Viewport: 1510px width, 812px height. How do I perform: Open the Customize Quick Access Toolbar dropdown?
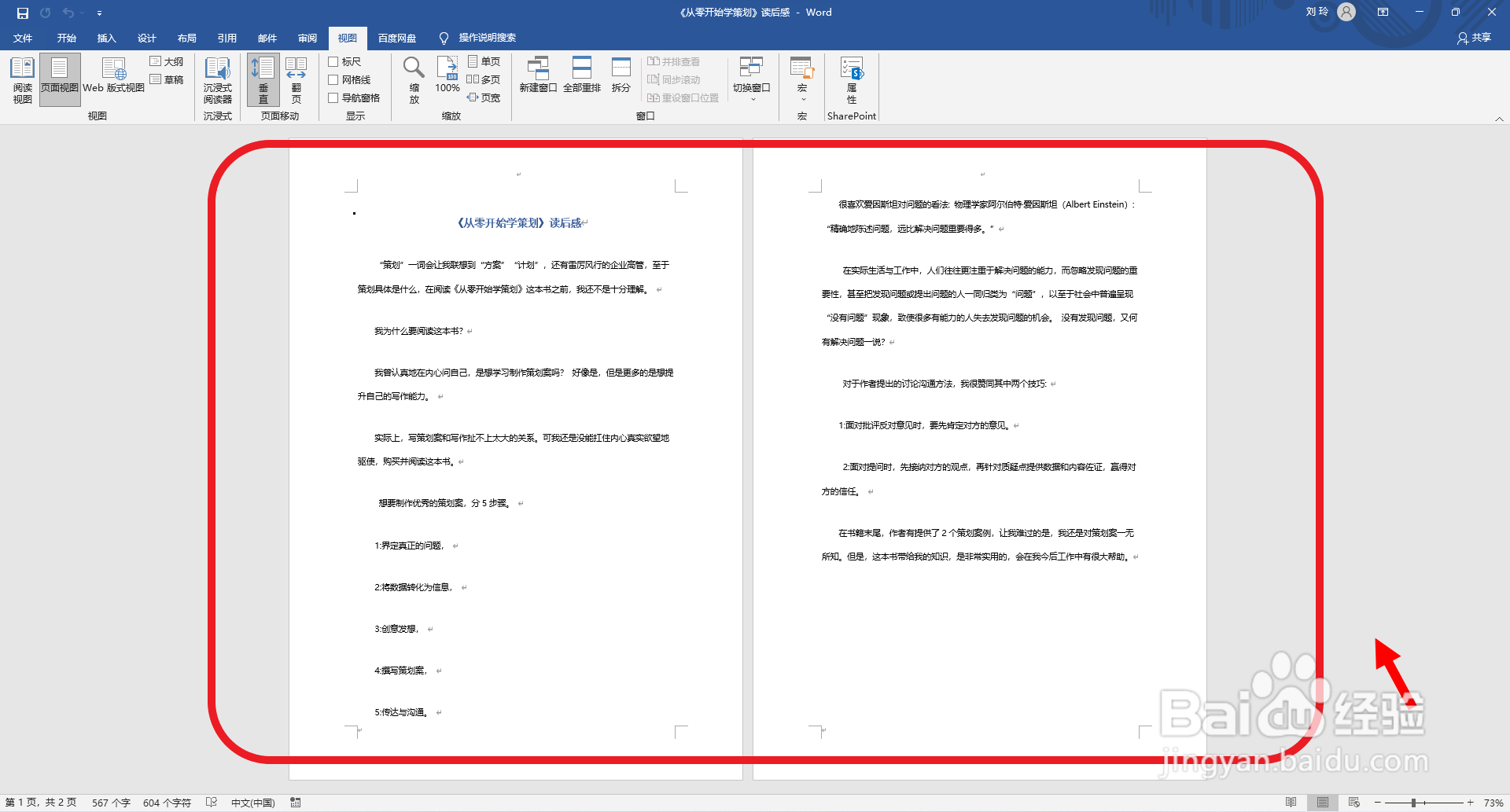(99, 13)
